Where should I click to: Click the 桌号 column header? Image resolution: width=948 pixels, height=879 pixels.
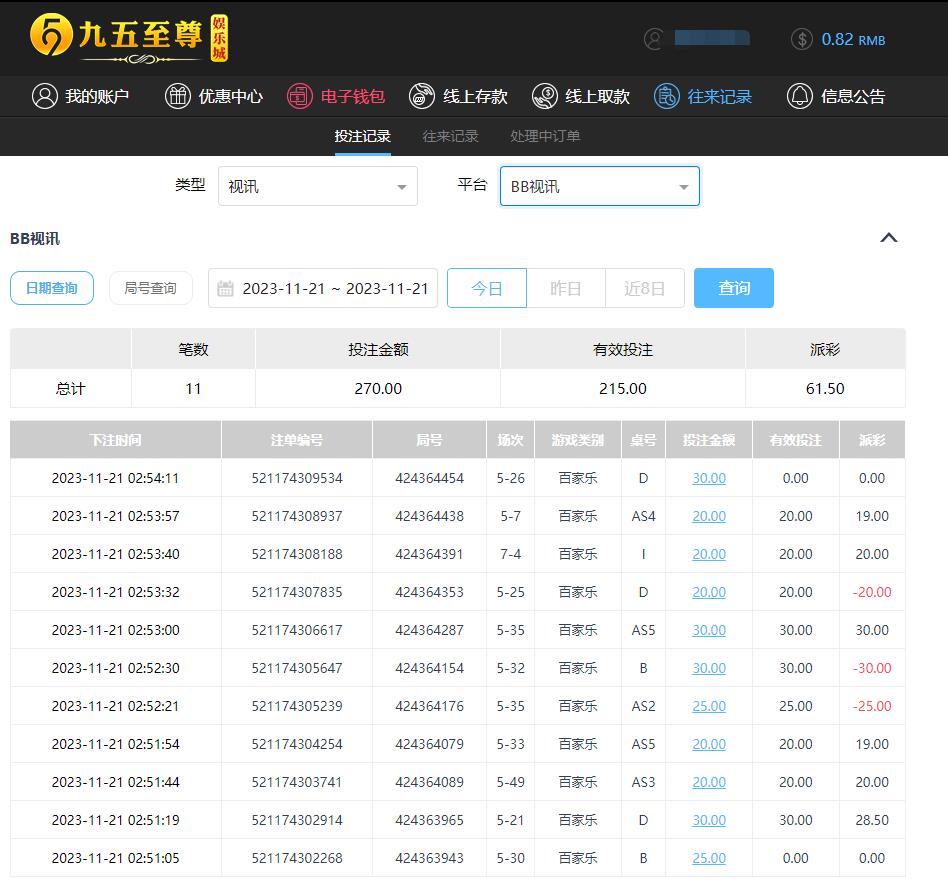click(x=643, y=440)
